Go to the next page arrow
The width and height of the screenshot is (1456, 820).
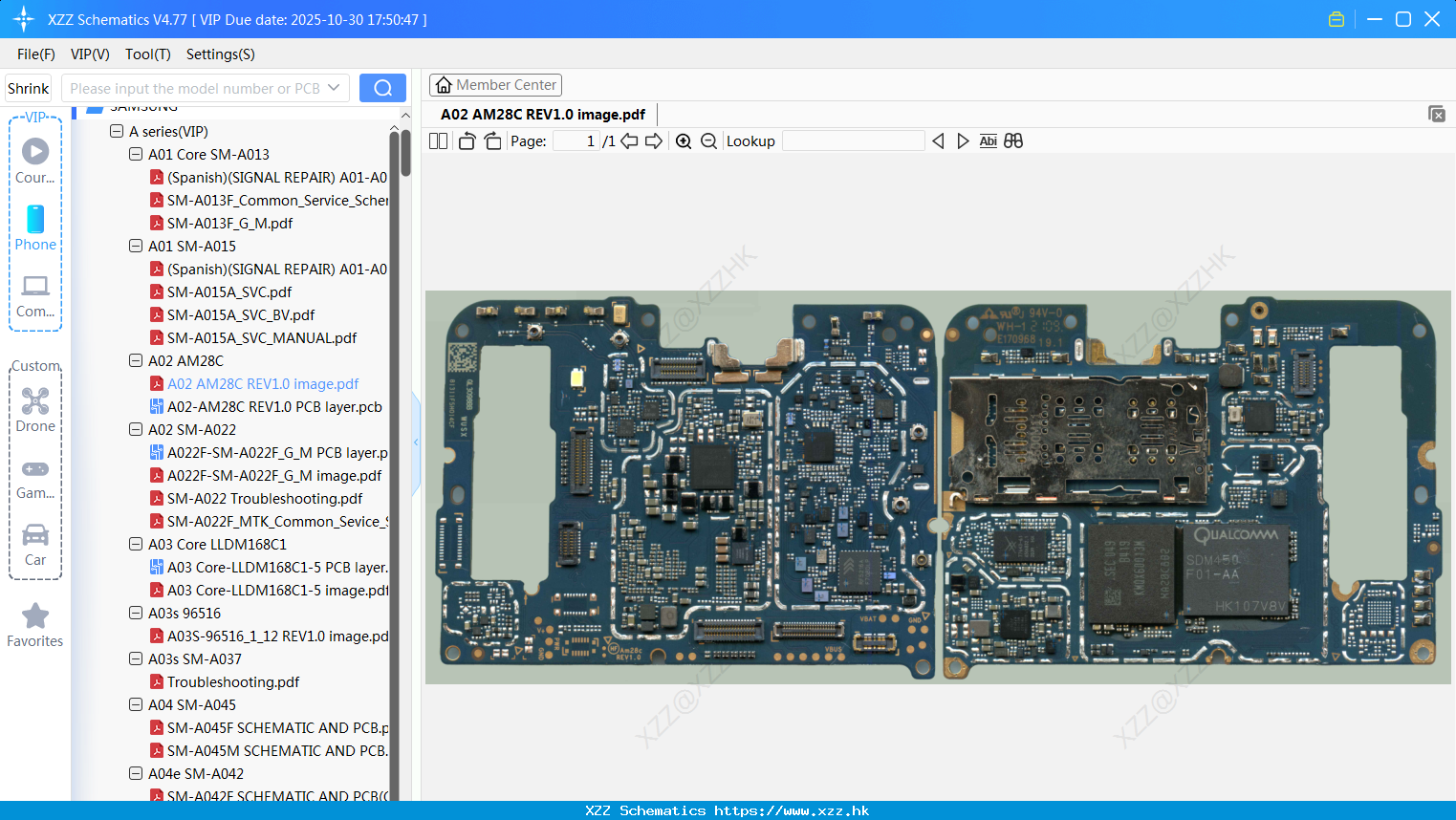pos(654,141)
